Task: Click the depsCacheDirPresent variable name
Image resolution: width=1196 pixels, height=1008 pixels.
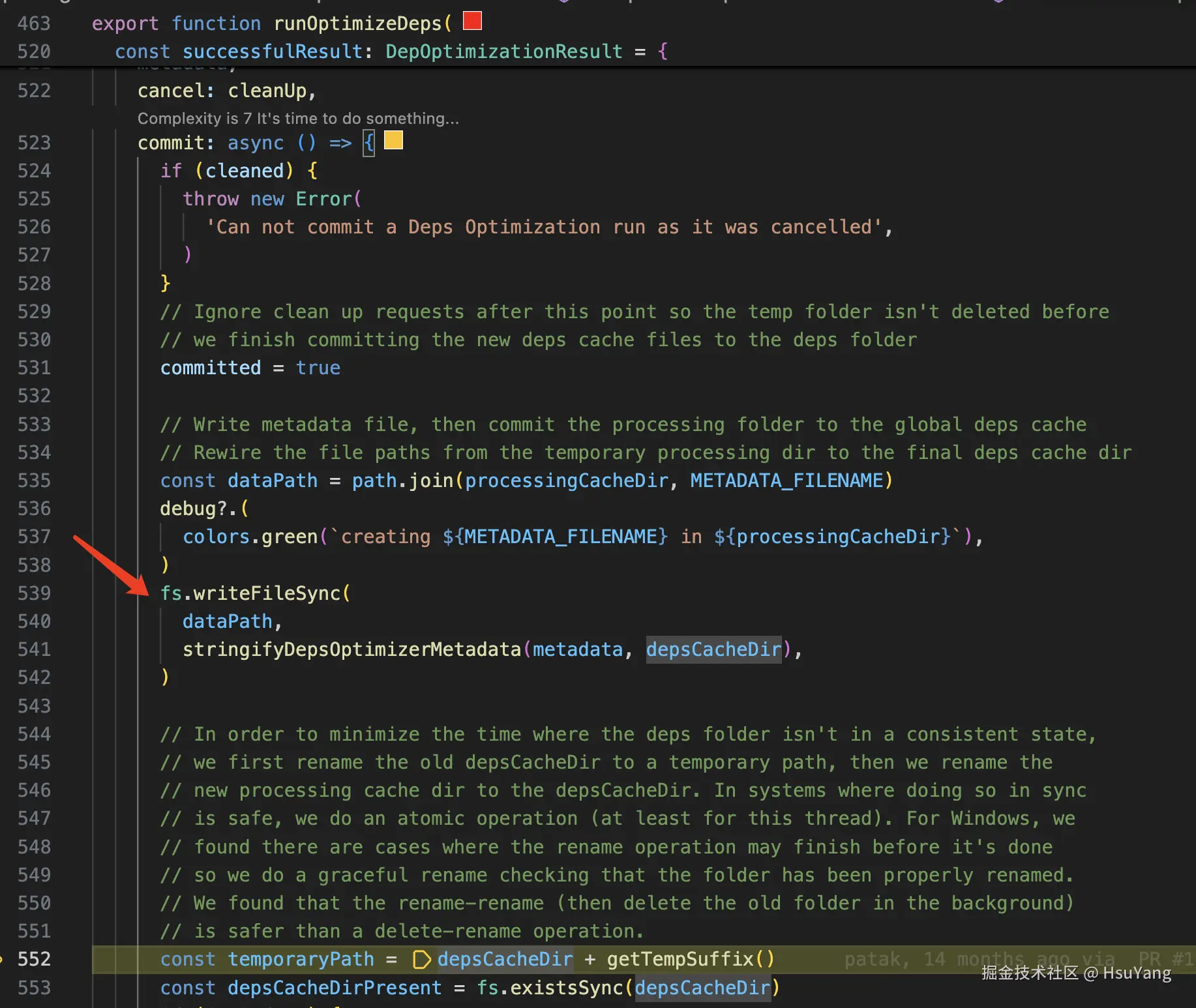Action: [x=335, y=988]
